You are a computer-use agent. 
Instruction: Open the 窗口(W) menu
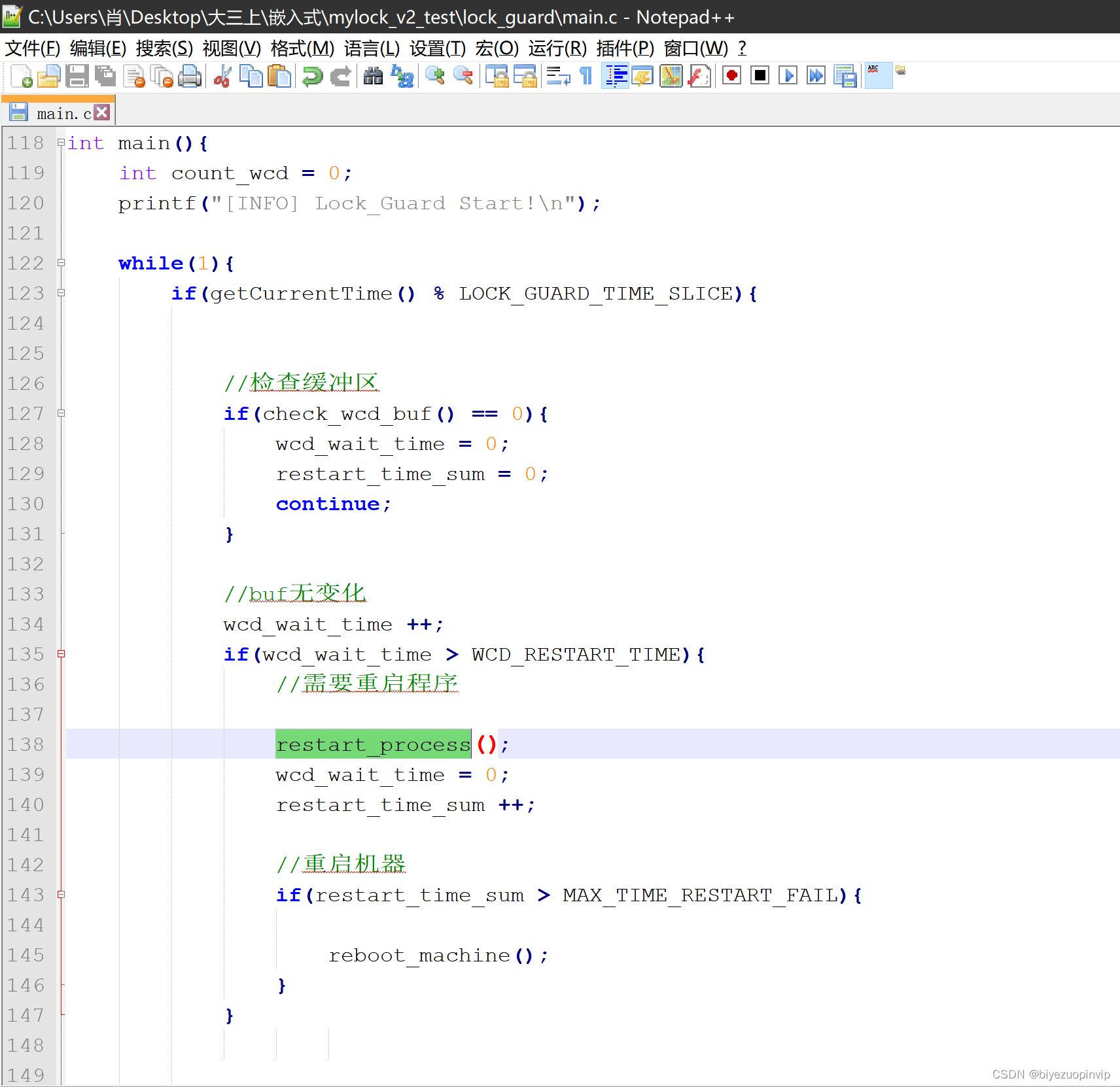tap(695, 48)
